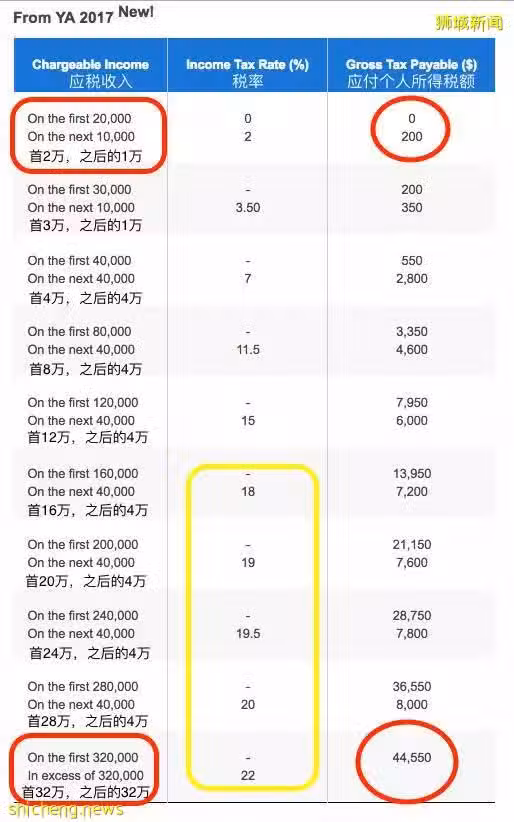Click the 19 percent rate value
This screenshot has width=514, height=822.
click(248, 563)
